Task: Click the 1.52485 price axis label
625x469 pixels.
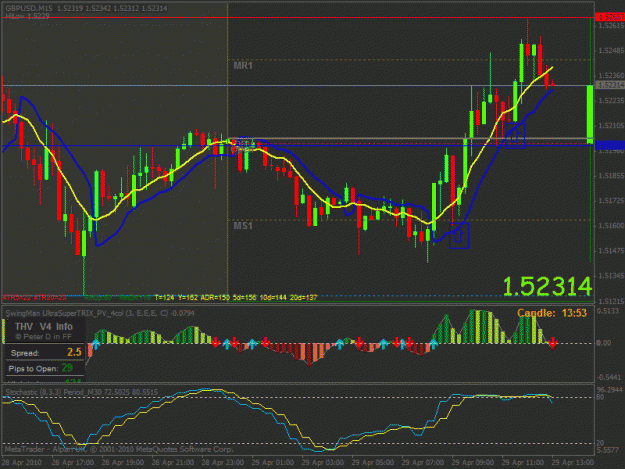Action: (611, 51)
